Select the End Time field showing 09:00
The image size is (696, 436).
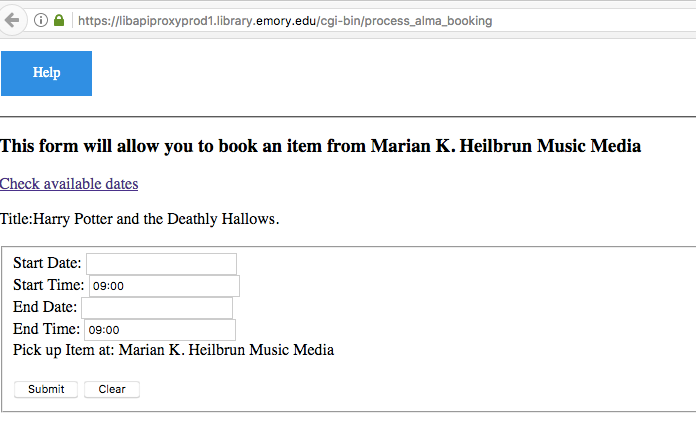point(160,329)
